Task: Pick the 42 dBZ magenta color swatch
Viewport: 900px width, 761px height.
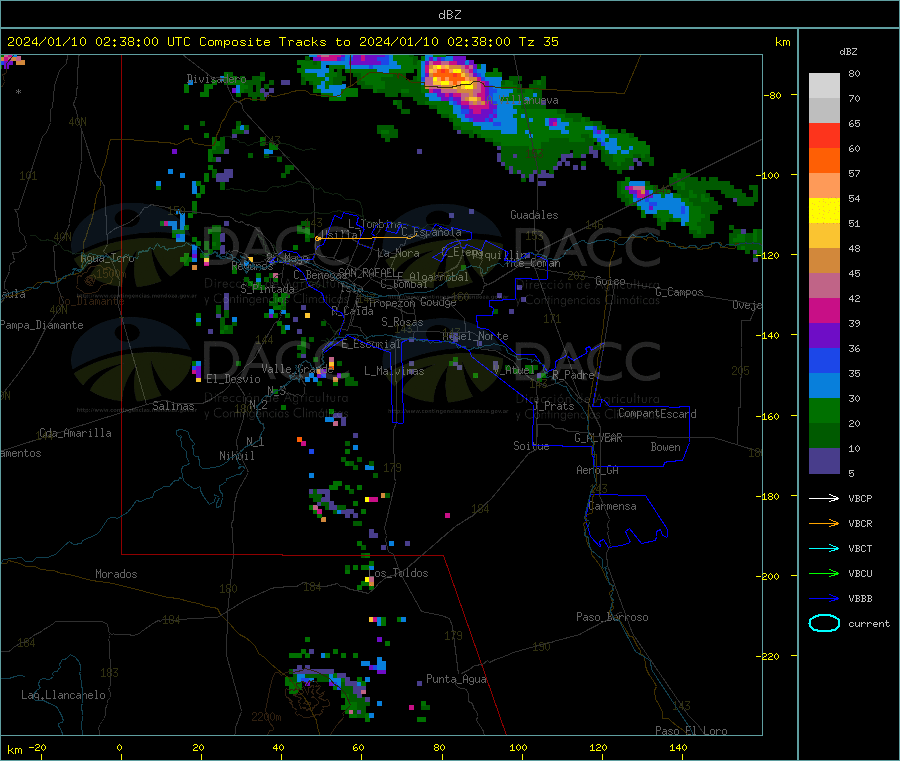Action: point(824,310)
